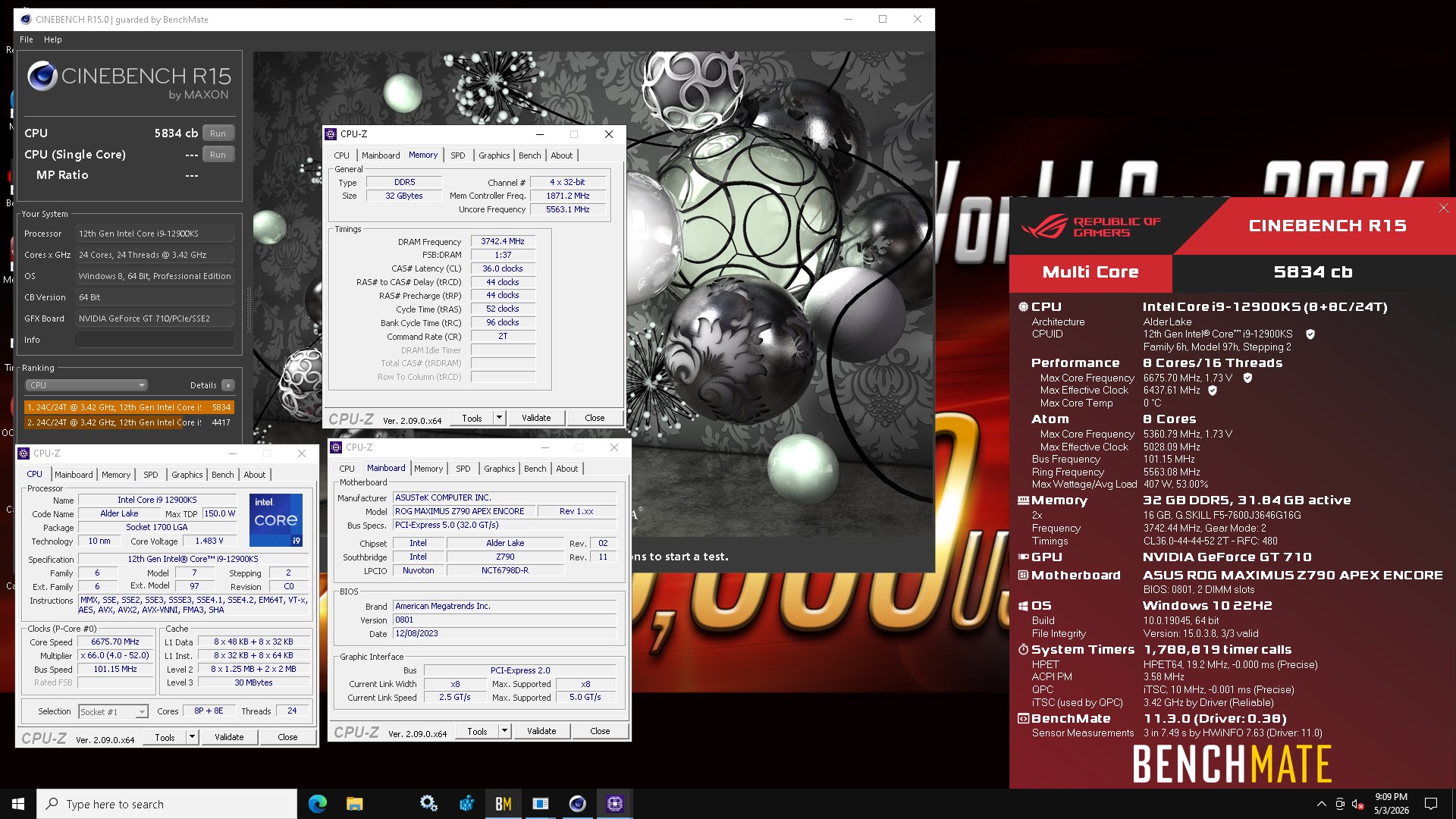Screen dimensions: 1456x819
Task: Click the Intel Core i9 logo in CPU-Z
Action: coord(276,520)
